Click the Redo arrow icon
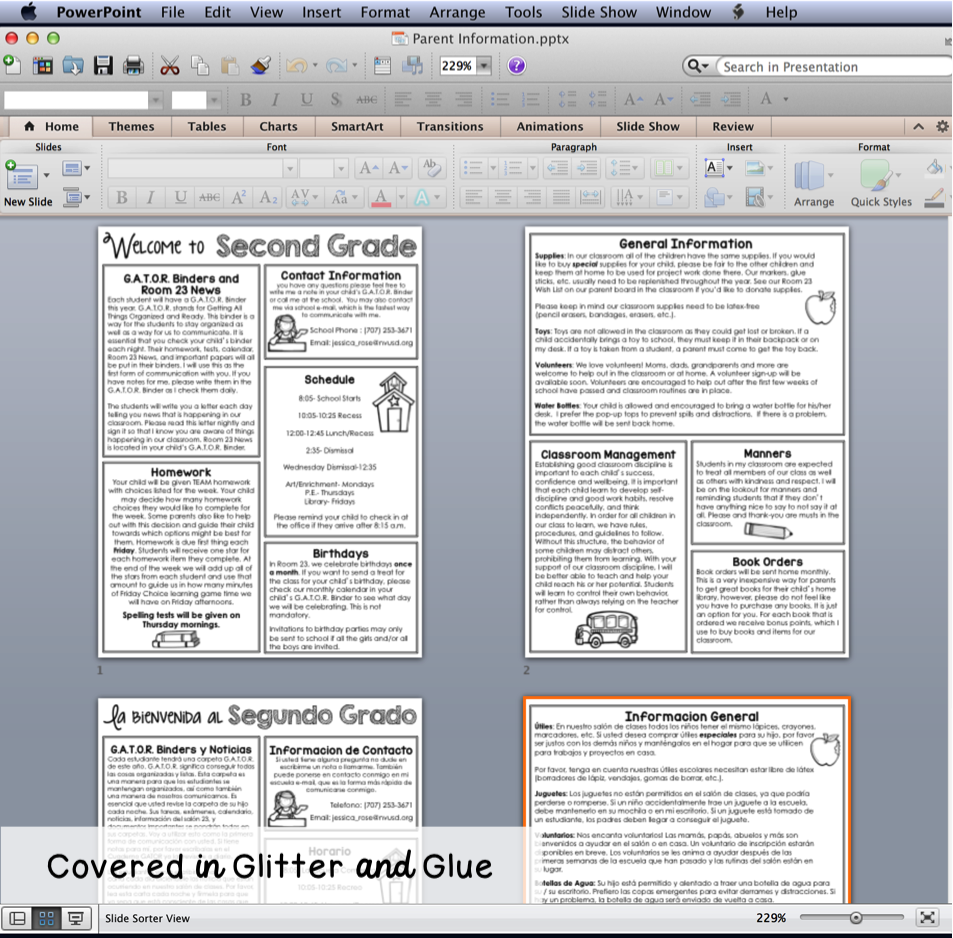 tap(336, 65)
